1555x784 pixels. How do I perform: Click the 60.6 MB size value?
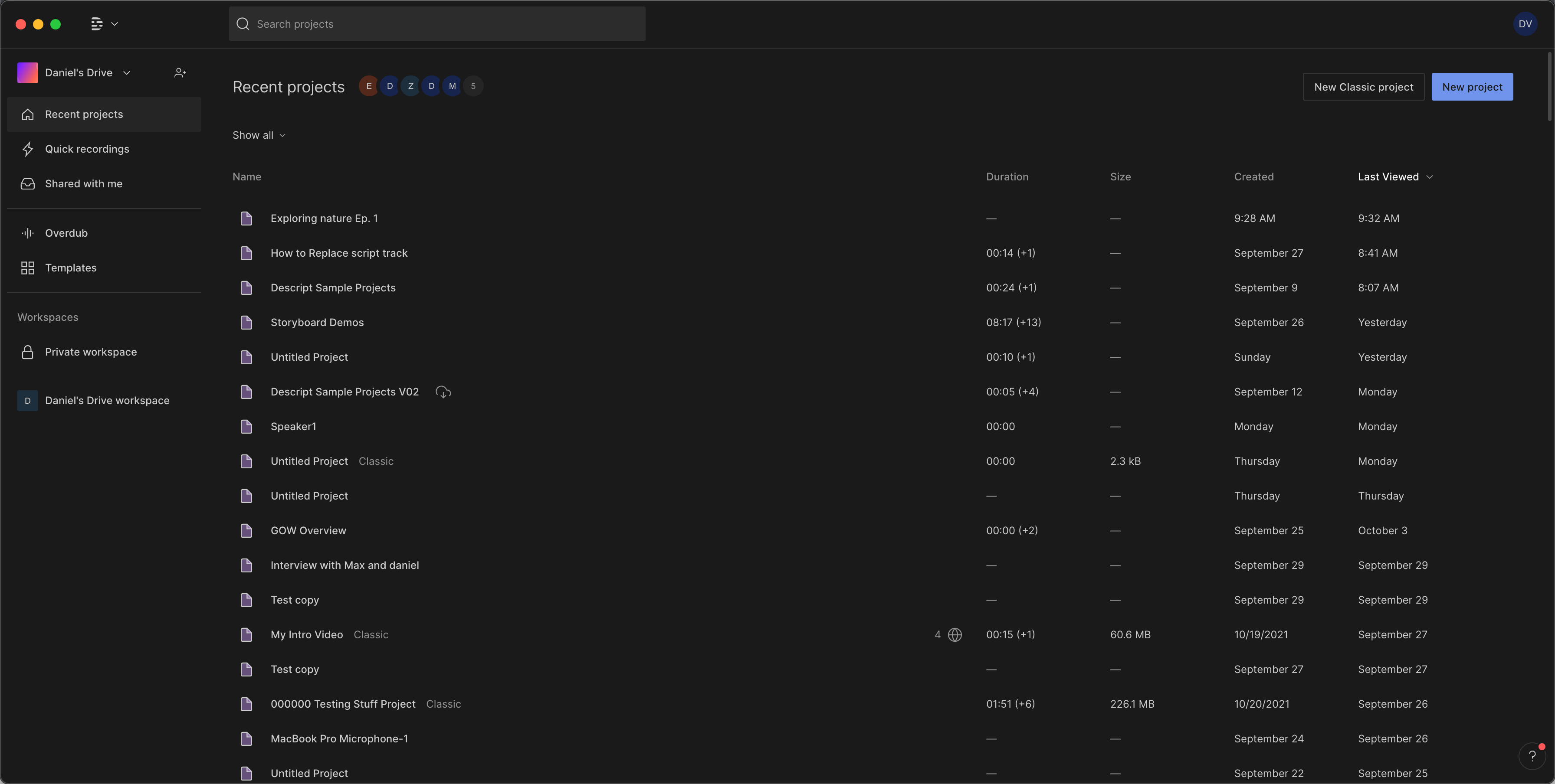coord(1130,635)
